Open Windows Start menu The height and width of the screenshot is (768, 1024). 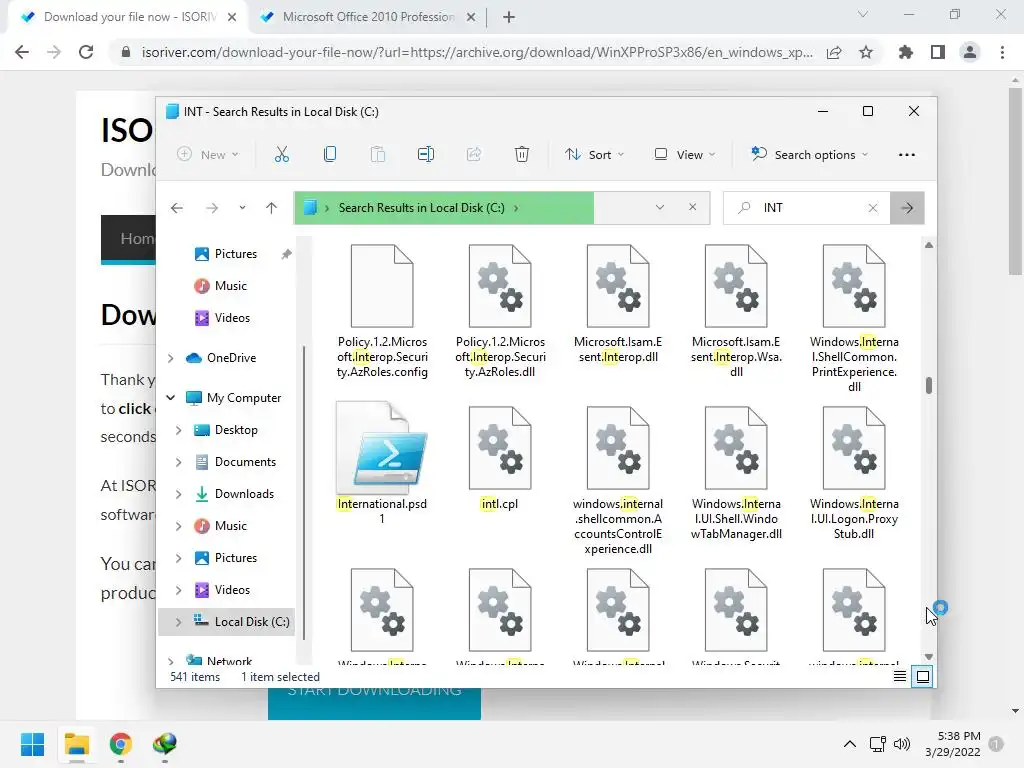pos(32,744)
